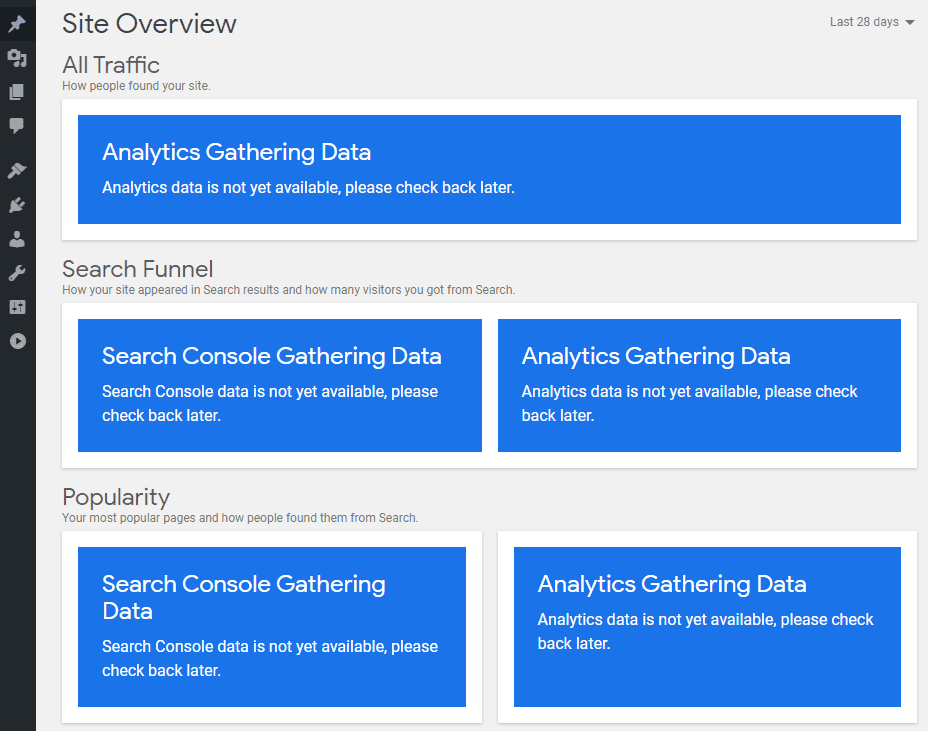This screenshot has height=731, width=928.
Task: Click Search Console Gathering Data card under Popularity
Action: pyautogui.click(x=271, y=626)
